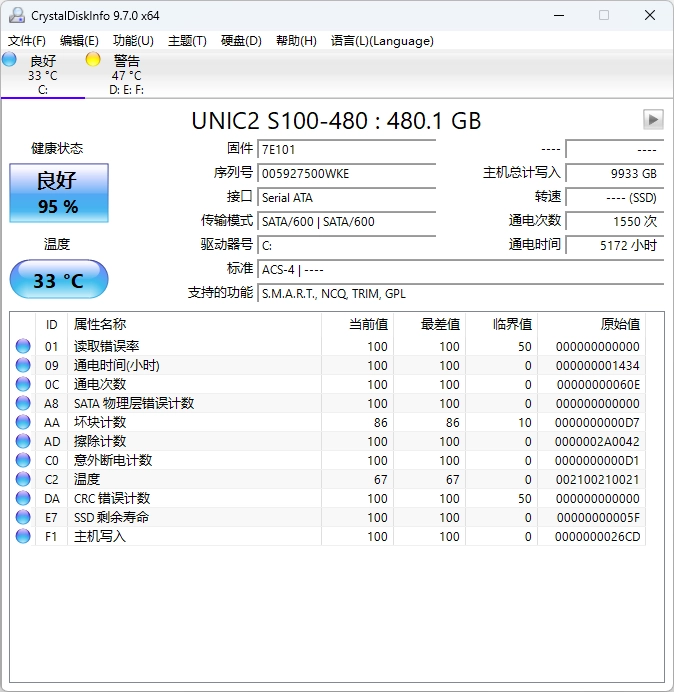
Task: Click the serial number field 005927500WKE
Action: click(346, 173)
